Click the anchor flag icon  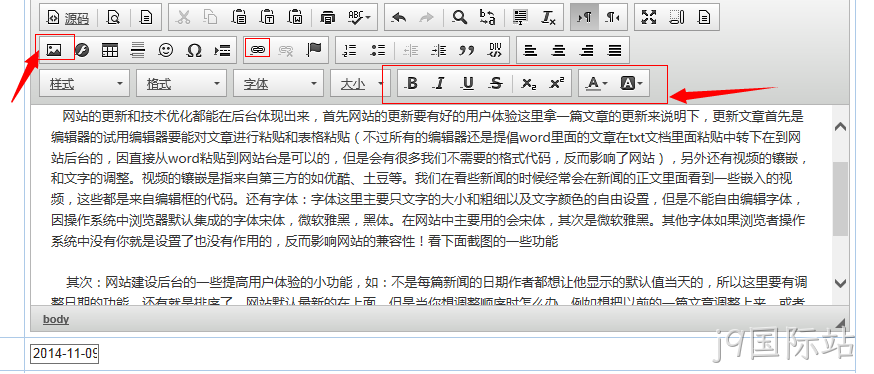click(314, 50)
